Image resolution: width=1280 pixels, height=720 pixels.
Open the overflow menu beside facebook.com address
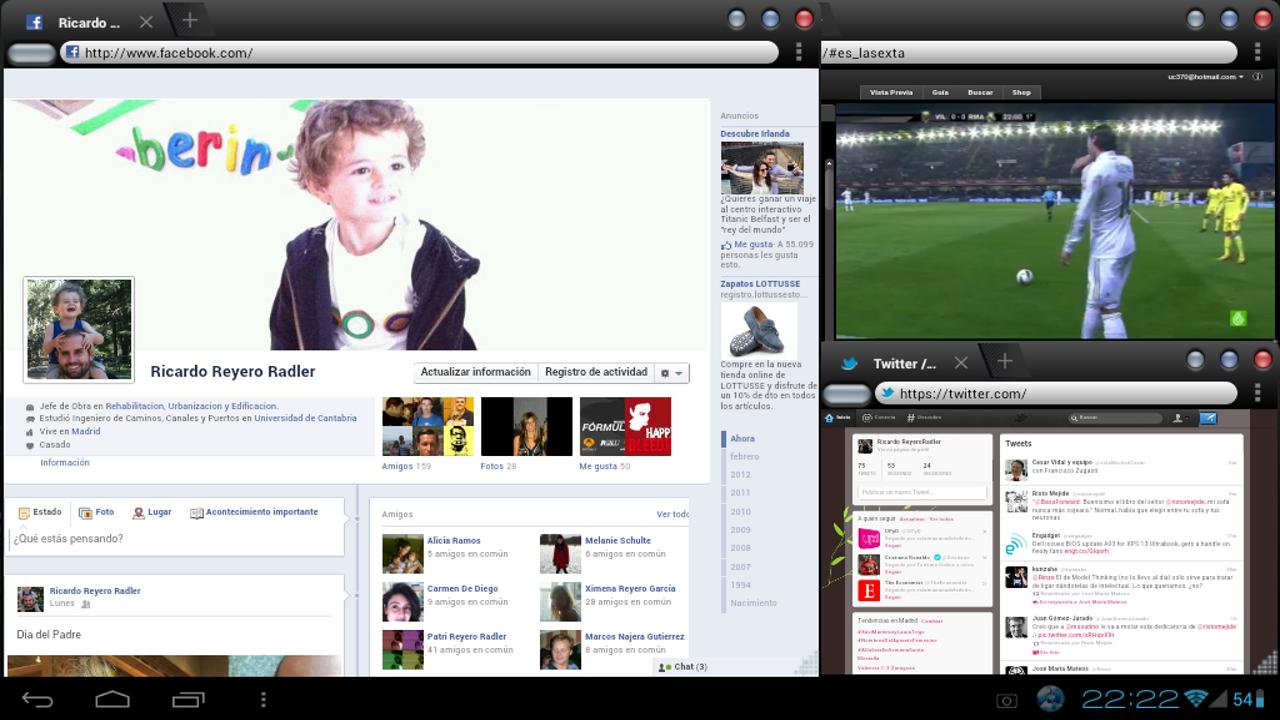798,53
